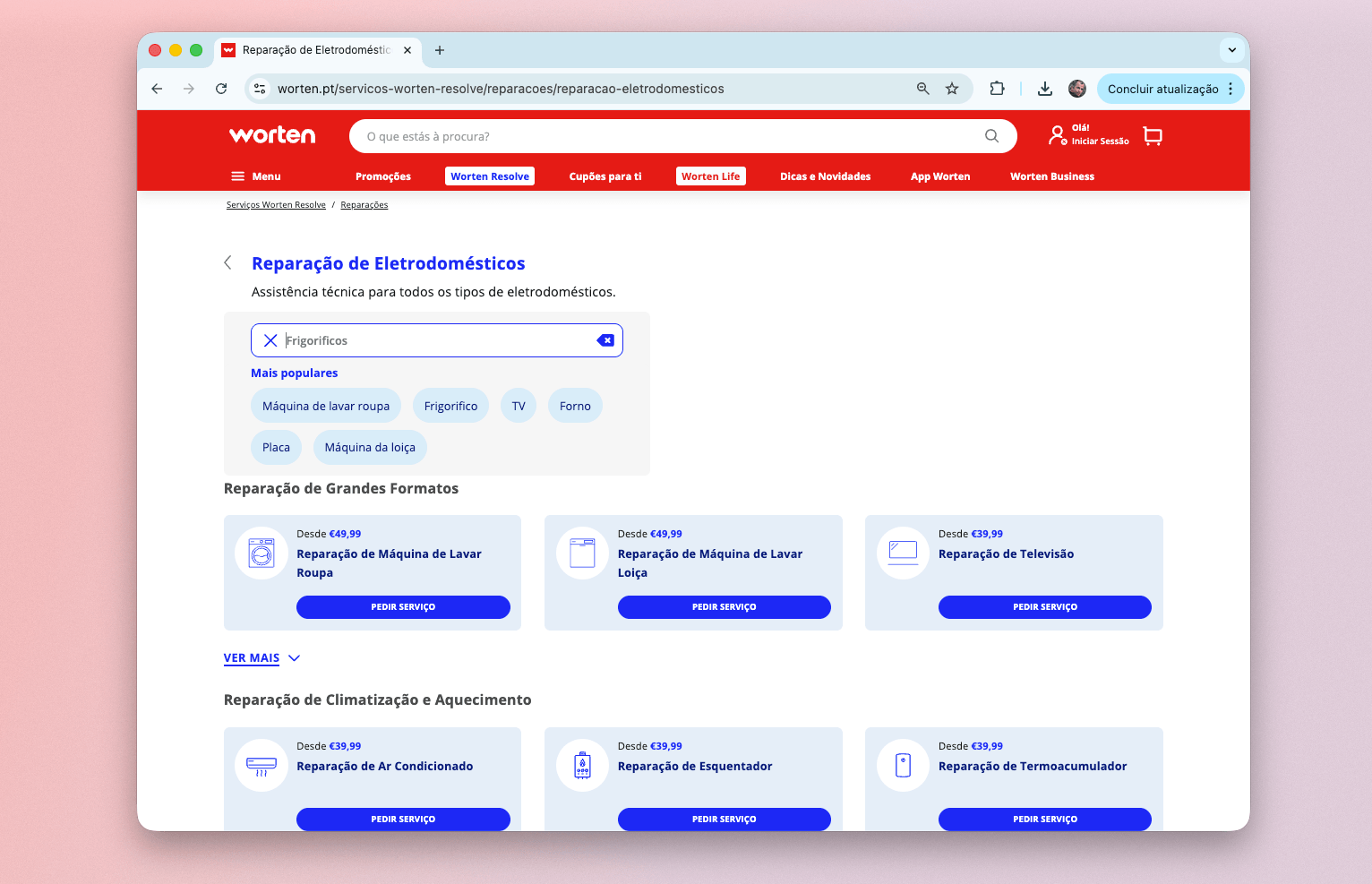Open the site information icon in address bar
The width and height of the screenshot is (1372, 884).
click(x=260, y=89)
